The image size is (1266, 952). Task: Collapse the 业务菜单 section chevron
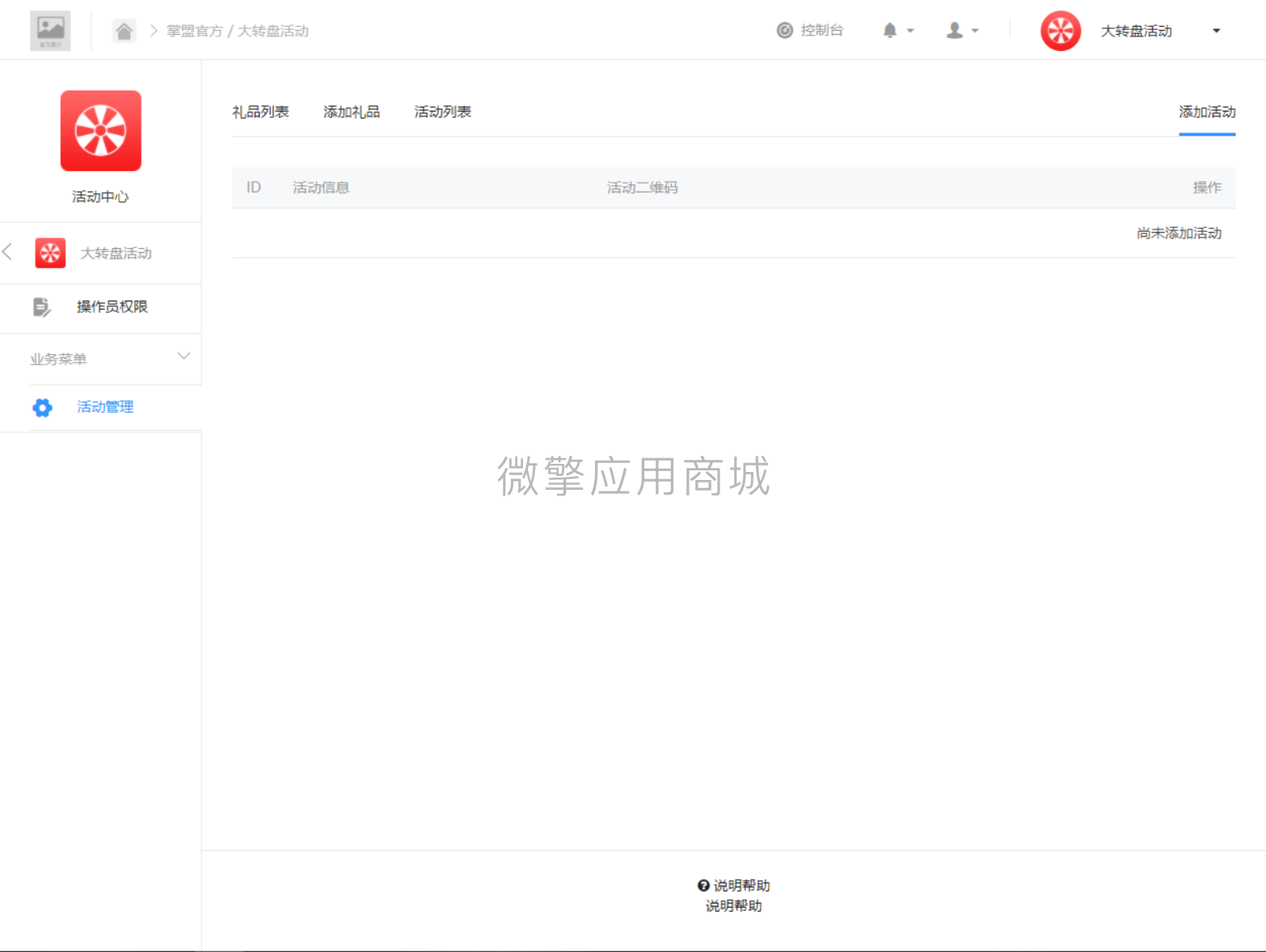click(184, 356)
